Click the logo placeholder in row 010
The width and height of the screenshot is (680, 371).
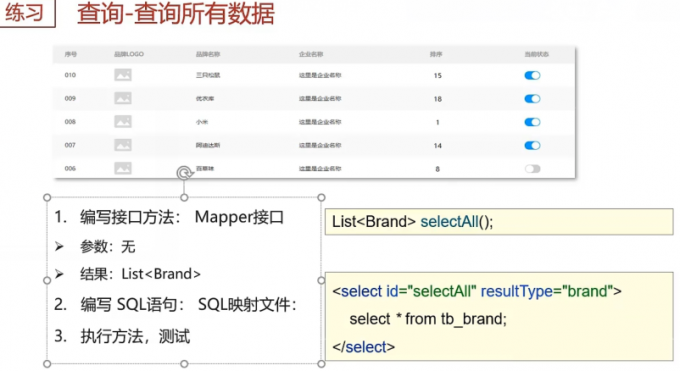123,75
